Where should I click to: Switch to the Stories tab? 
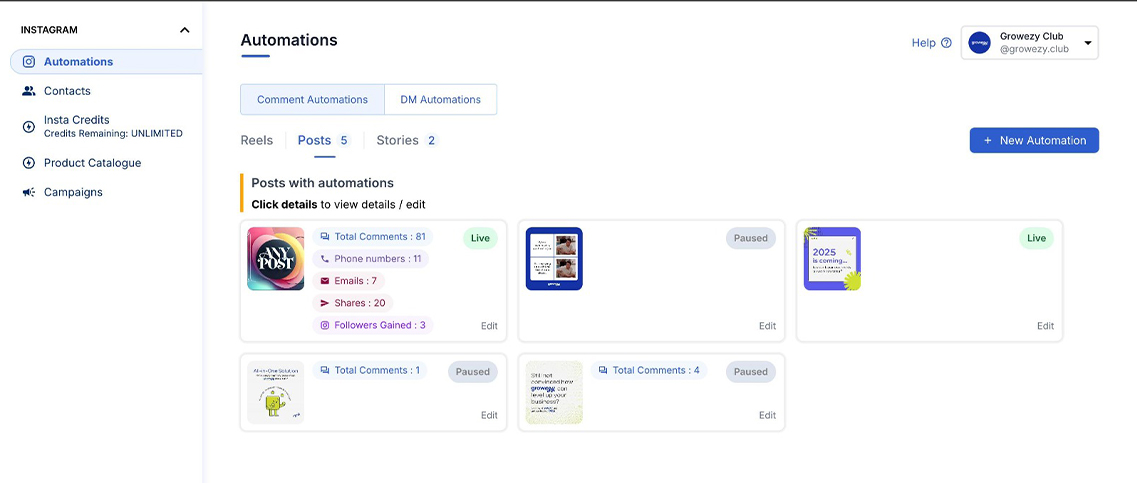[397, 141]
